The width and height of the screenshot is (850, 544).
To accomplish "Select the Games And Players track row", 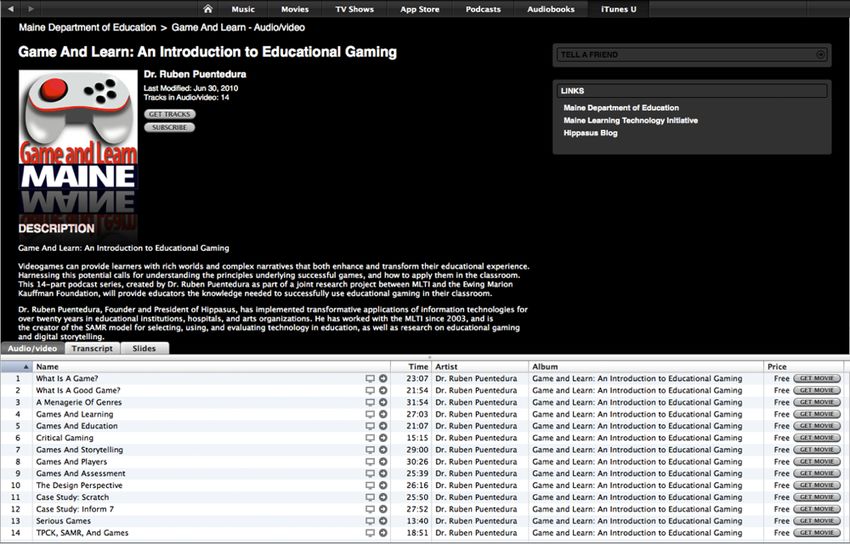I will coord(424,462).
